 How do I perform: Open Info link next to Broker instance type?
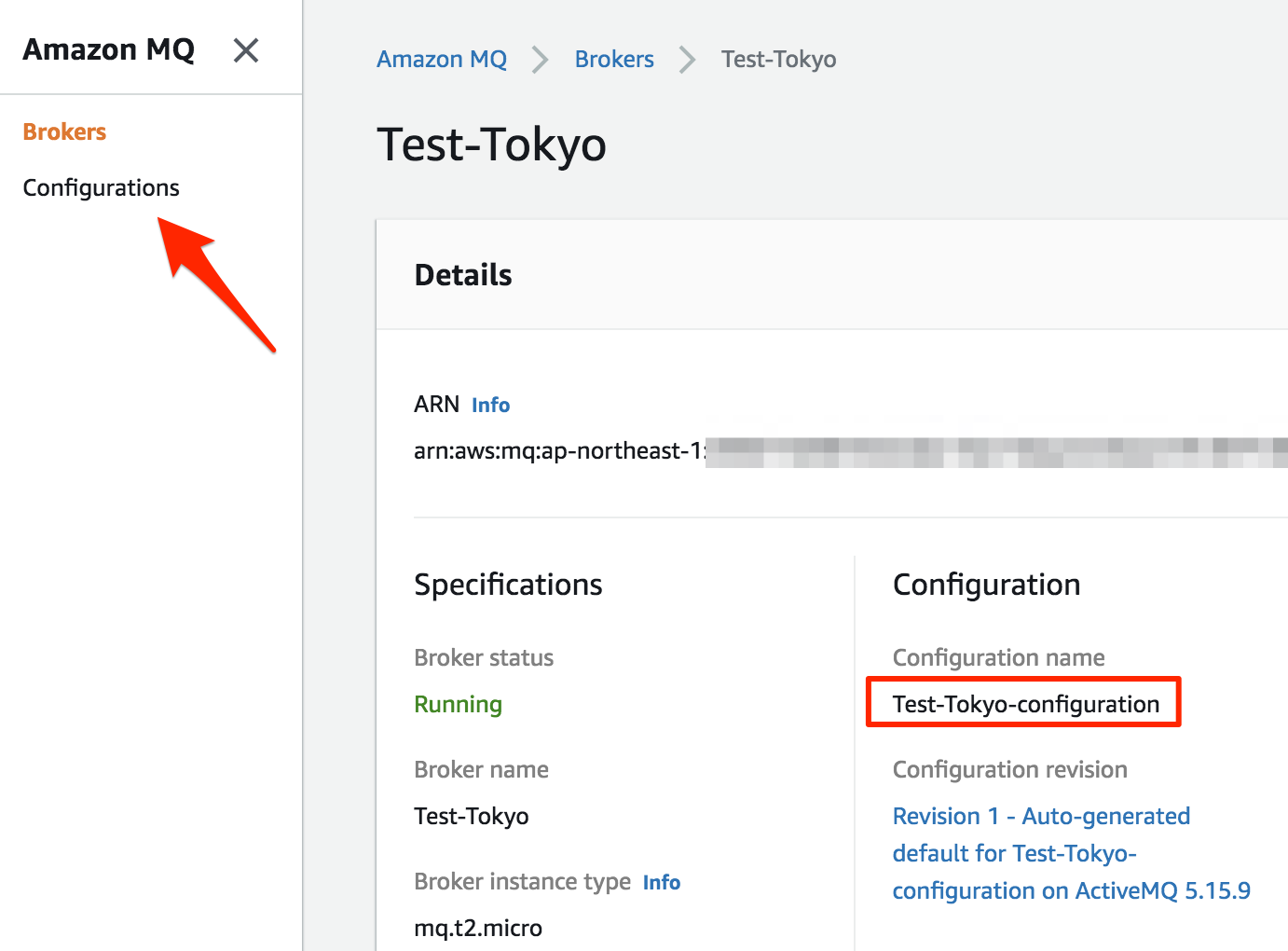pyautogui.click(x=662, y=882)
